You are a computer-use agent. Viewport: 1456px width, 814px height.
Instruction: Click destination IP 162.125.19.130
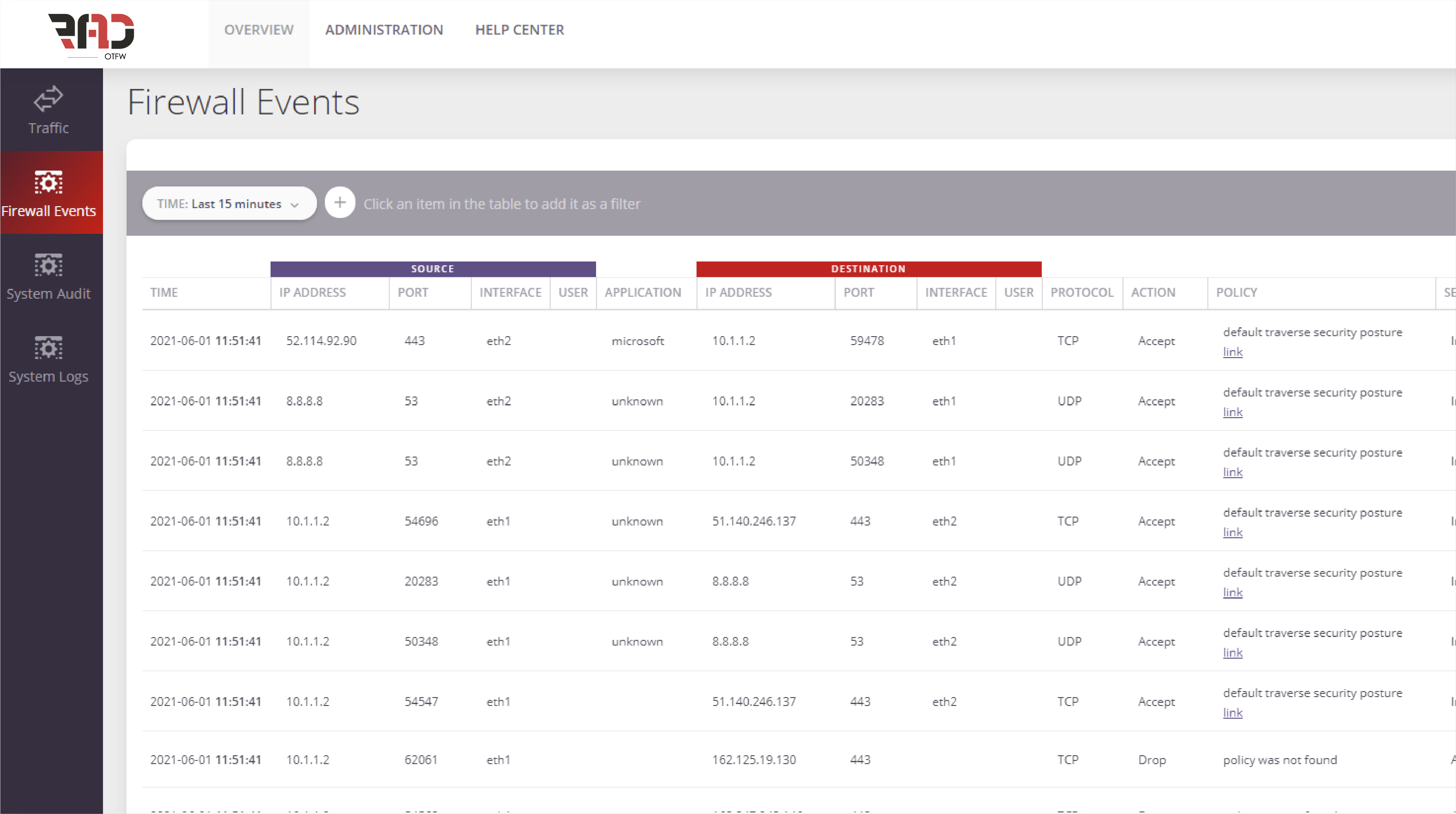(x=753, y=760)
